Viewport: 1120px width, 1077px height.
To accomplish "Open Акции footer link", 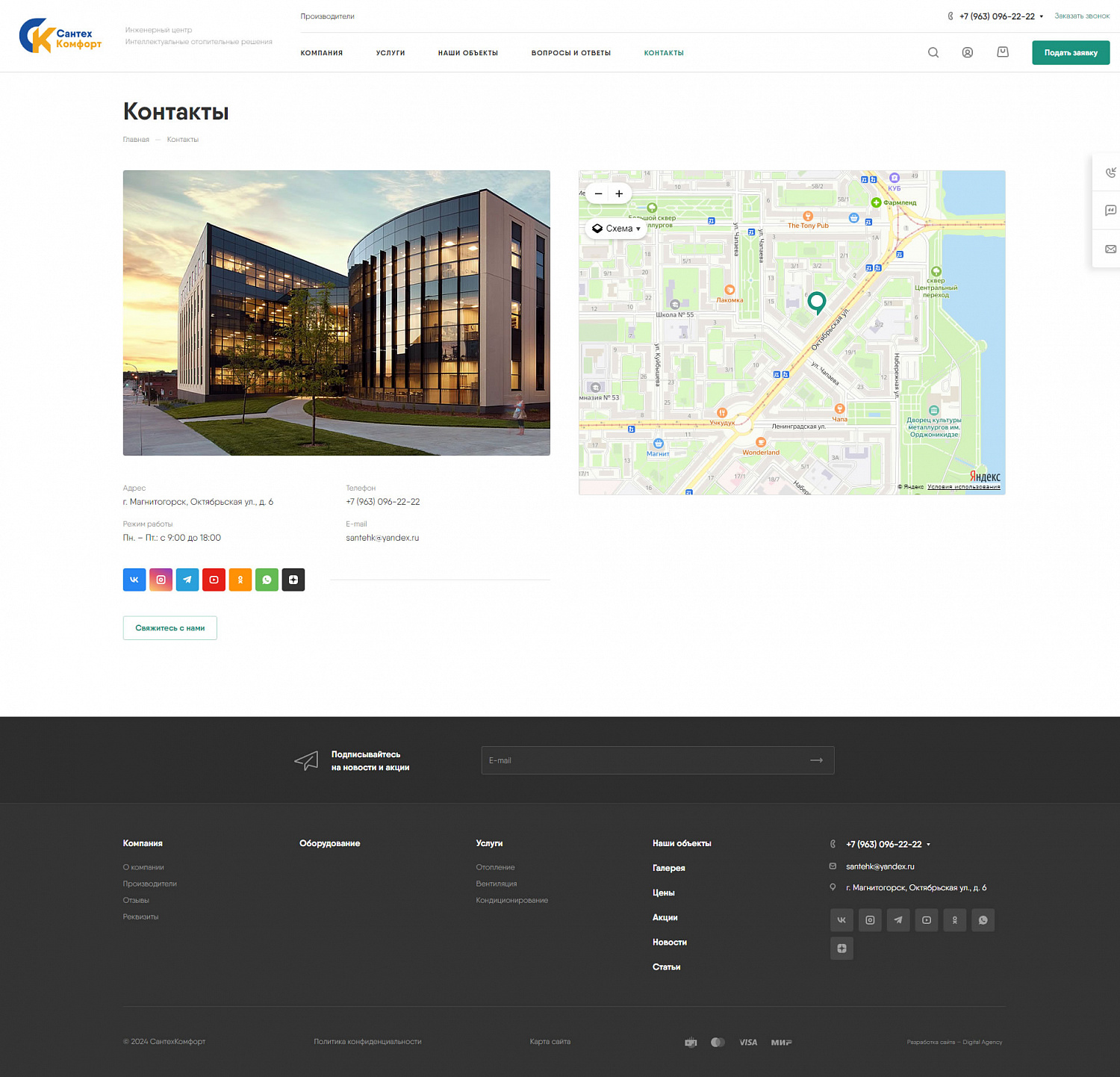I will pyautogui.click(x=665, y=917).
